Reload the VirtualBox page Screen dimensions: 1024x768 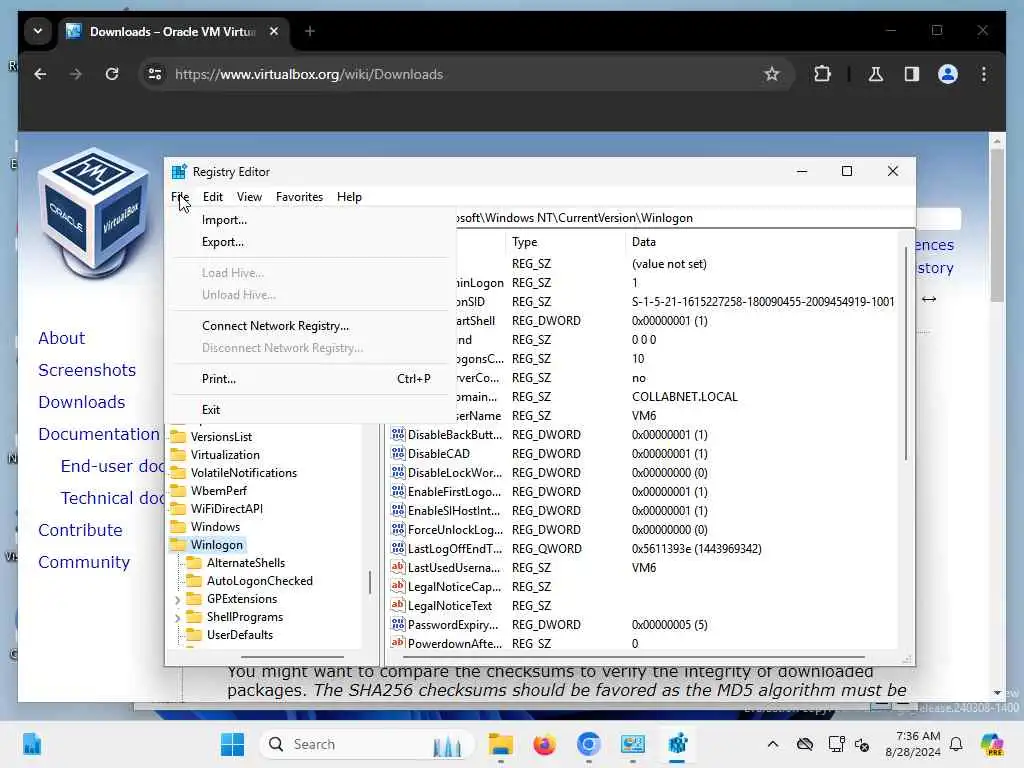pyautogui.click(x=112, y=74)
